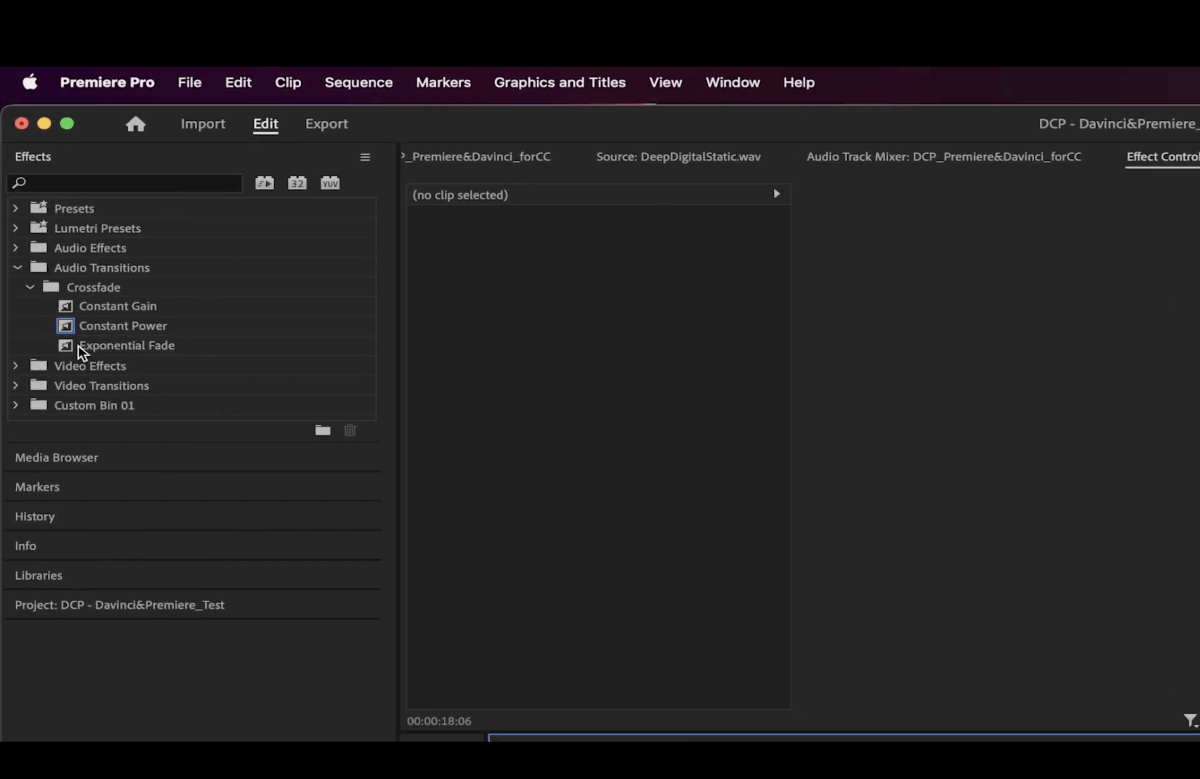1200x779 pixels.
Task: Open the filter funnel icon
Action: point(1190,721)
